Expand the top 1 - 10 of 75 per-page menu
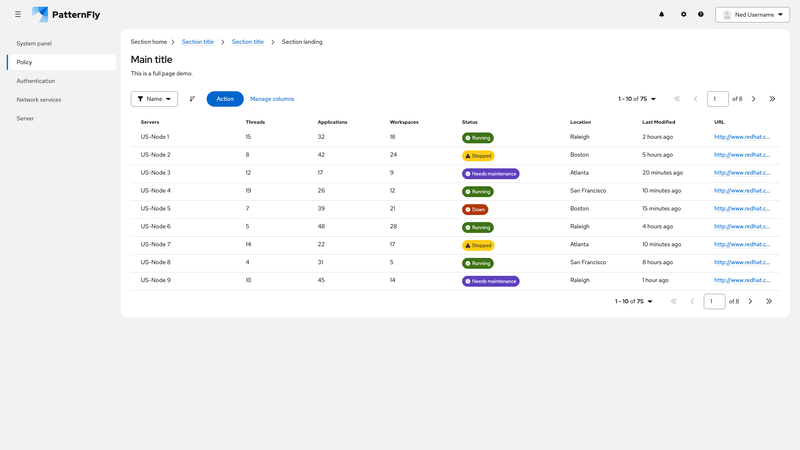Screen dimensions: 800x450 637,99
